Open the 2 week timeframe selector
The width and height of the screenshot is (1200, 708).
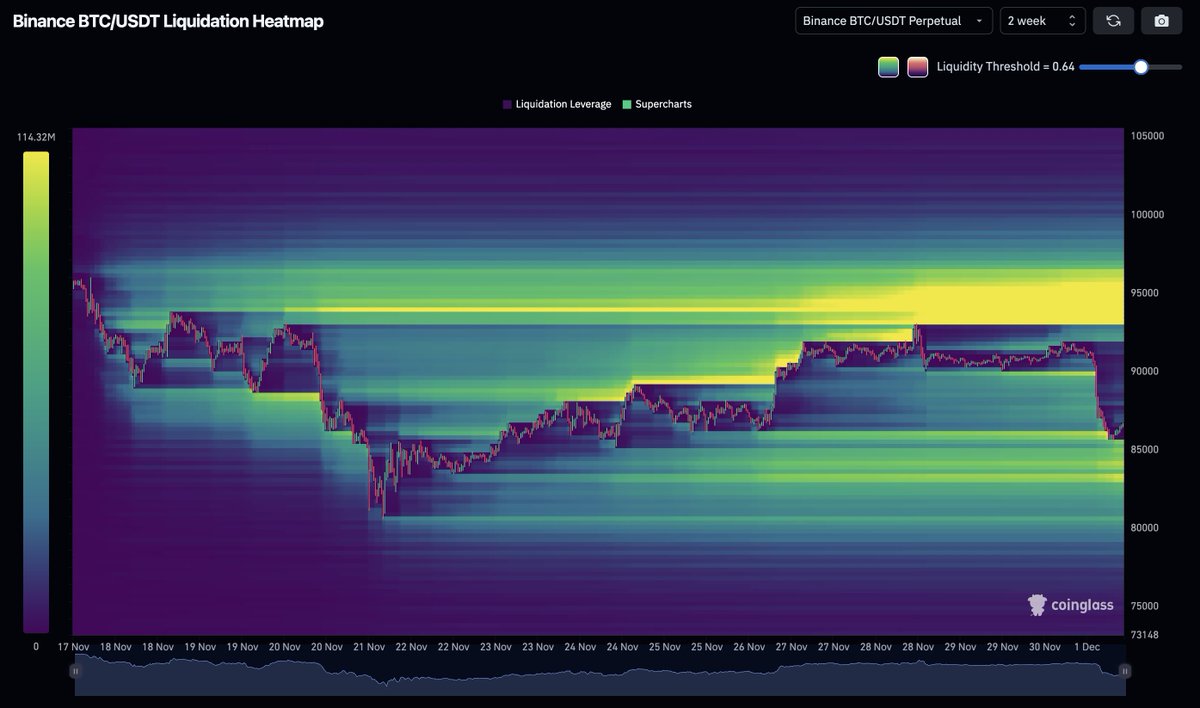[1042, 20]
